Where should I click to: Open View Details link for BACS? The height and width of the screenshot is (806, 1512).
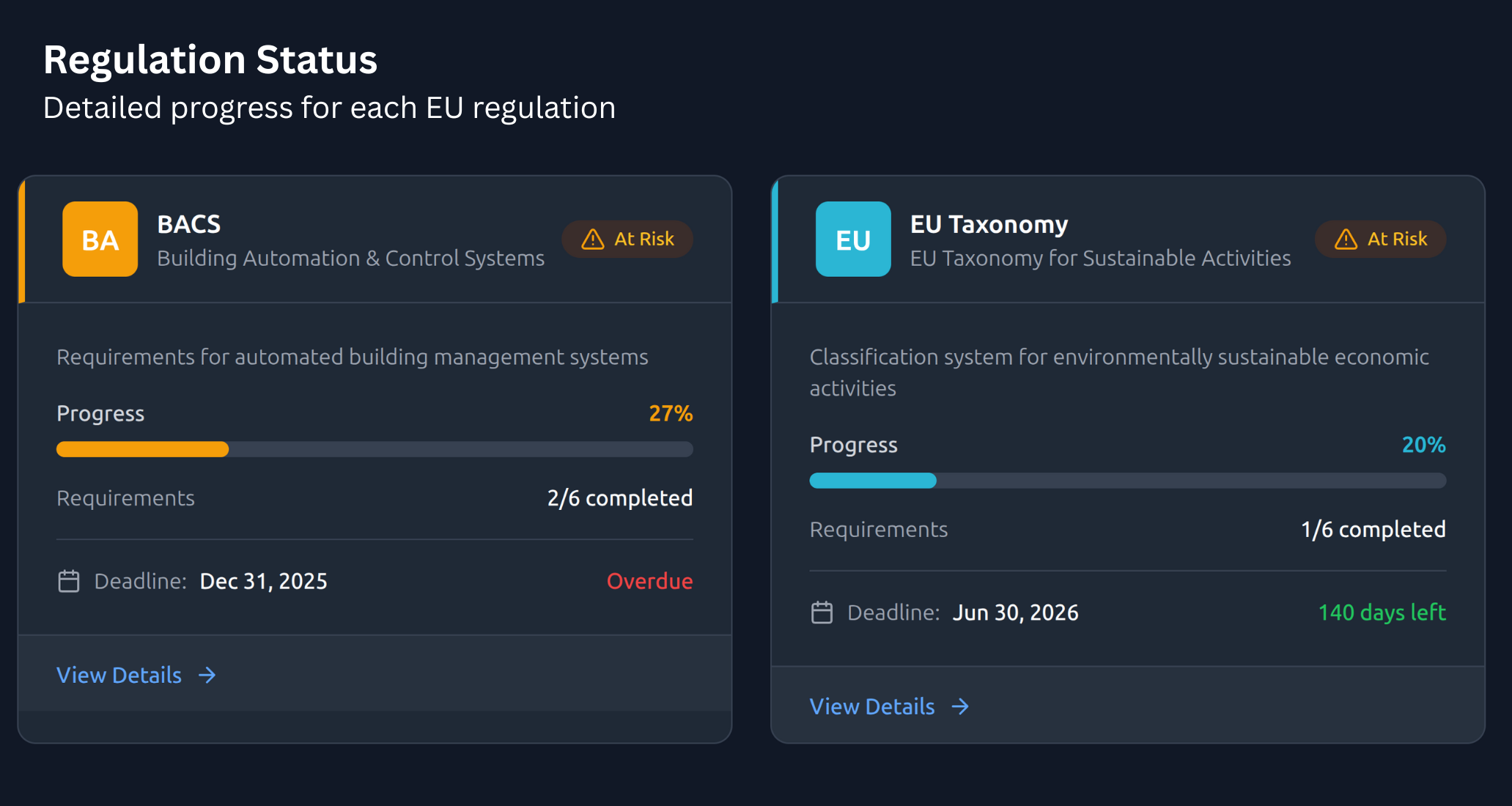119,675
